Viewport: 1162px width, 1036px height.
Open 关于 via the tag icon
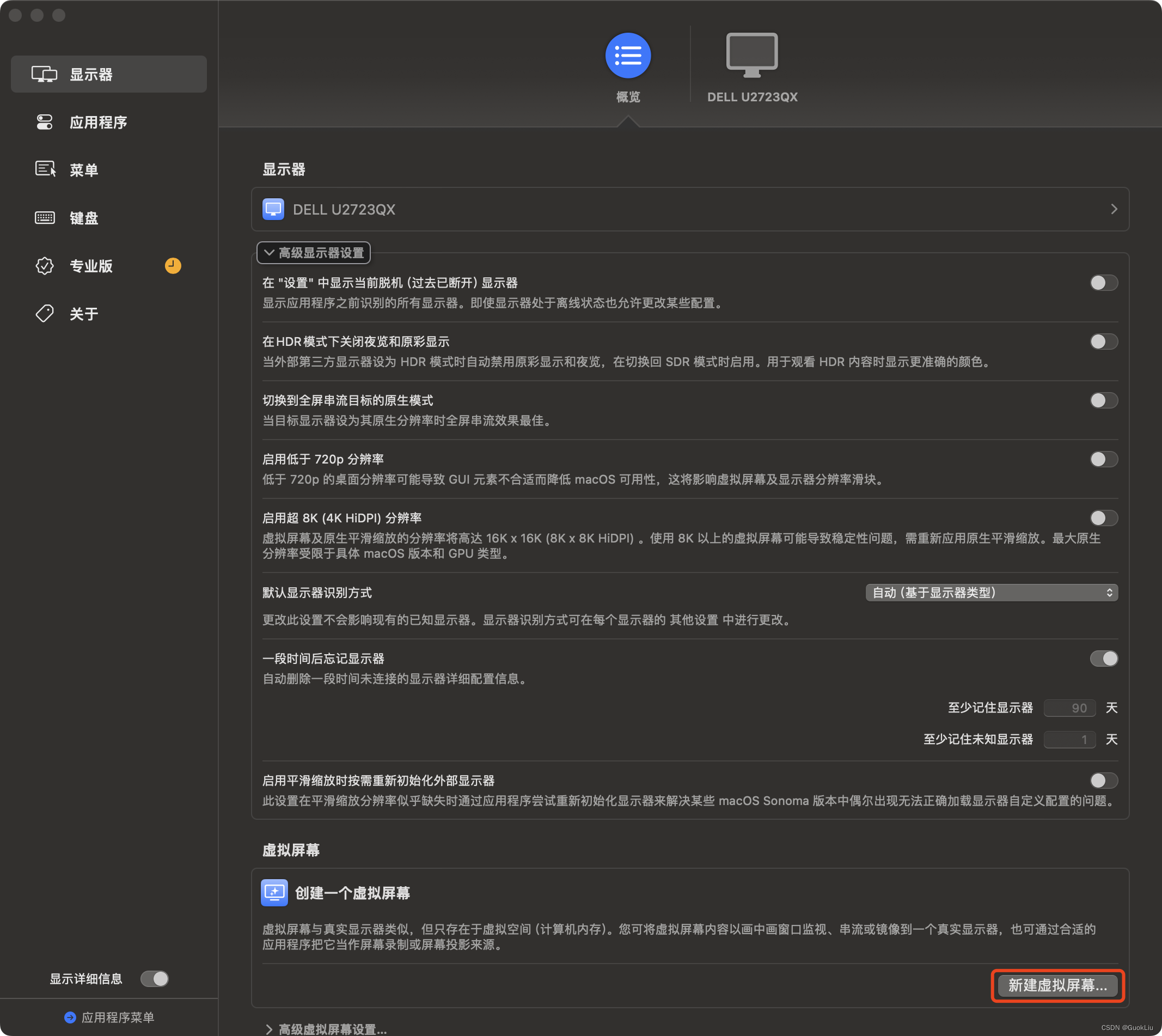coord(45,313)
